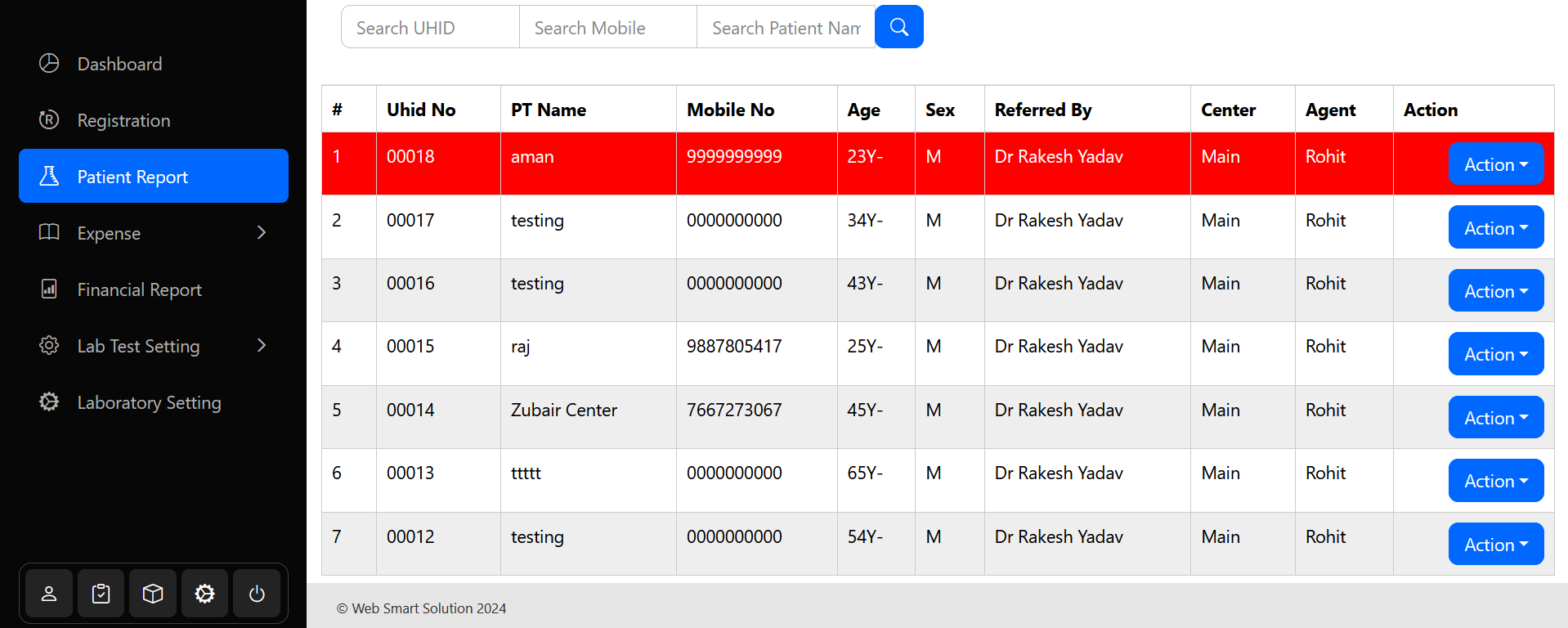The width and height of the screenshot is (1568, 628).
Task: Open Action dropdown for patient aman
Action: click(x=1496, y=164)
